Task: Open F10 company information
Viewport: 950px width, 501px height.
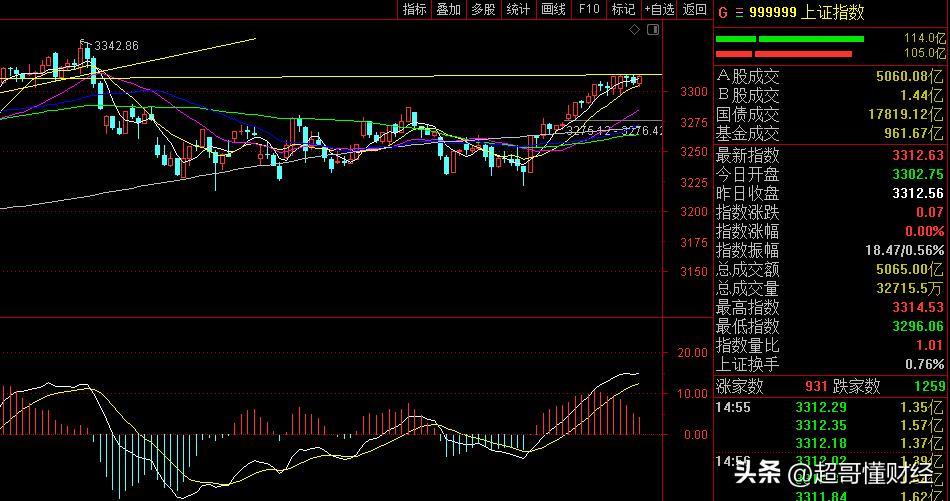Action: click(x=589, y=9)
